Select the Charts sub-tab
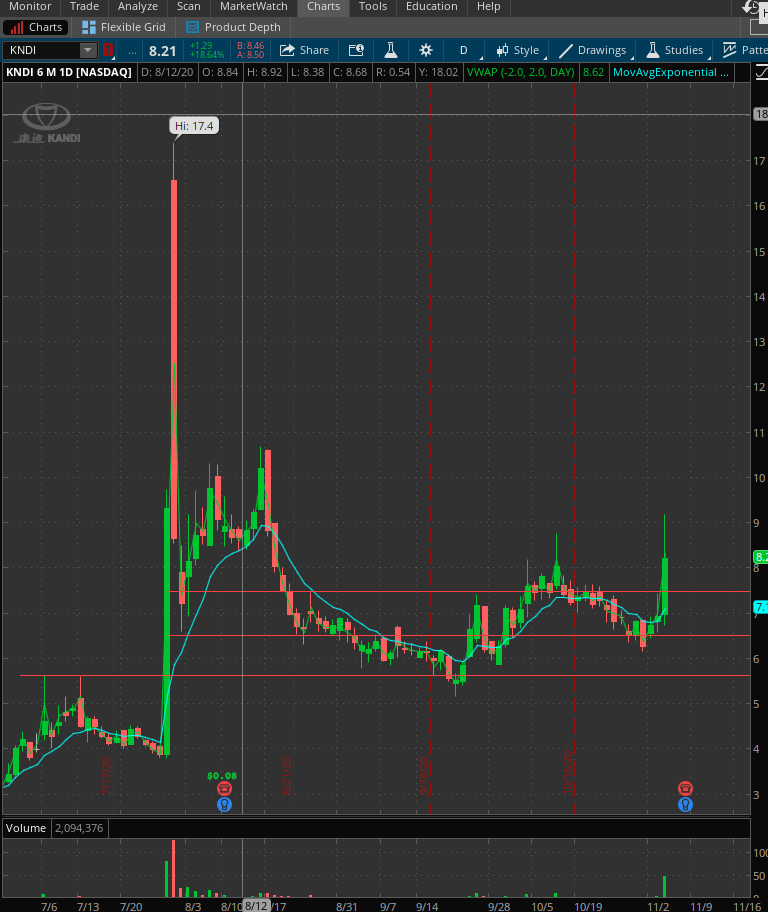The image size is (768, 912). click(x=36, y=27)
